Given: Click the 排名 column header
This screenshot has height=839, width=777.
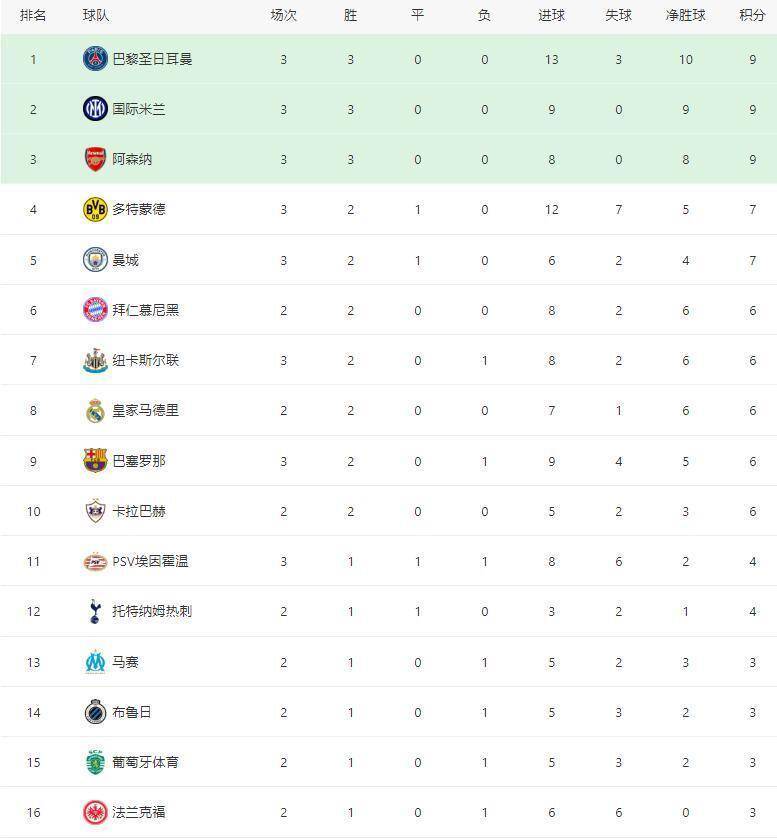Looking at the screenshot, I should [x=33, y=16].
